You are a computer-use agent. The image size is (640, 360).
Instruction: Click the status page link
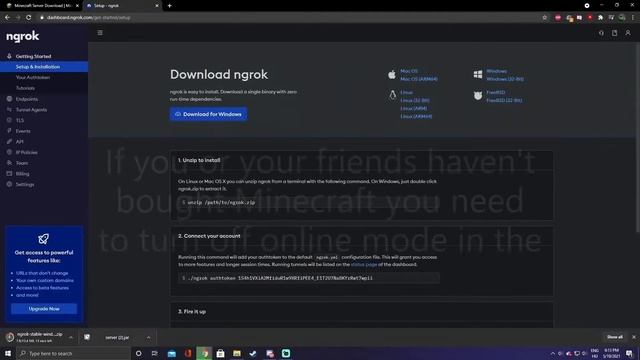[364, 264]
